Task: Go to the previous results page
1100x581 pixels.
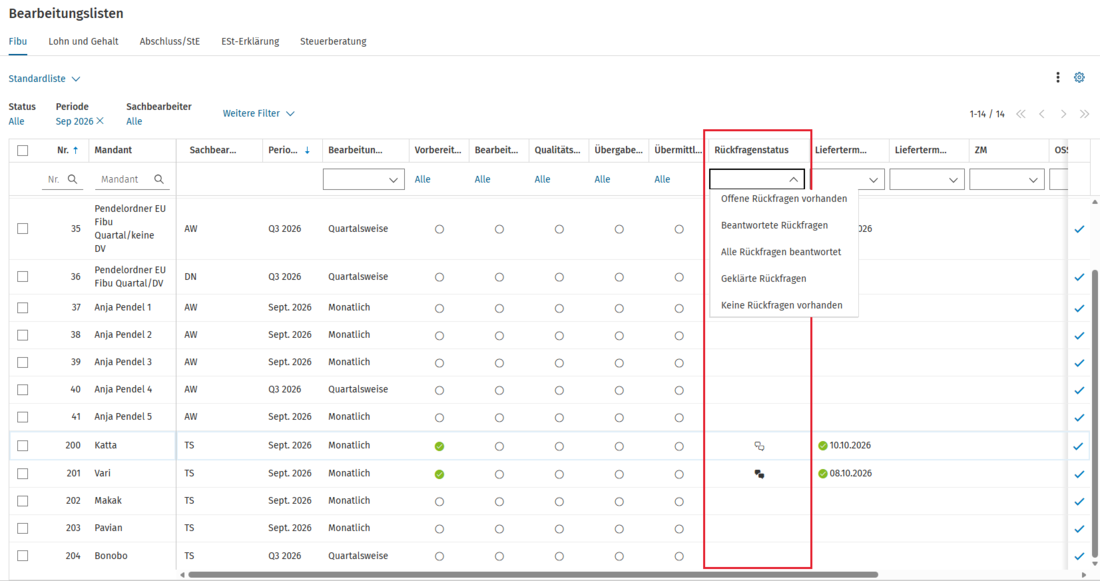Action: coord(1042,114)
